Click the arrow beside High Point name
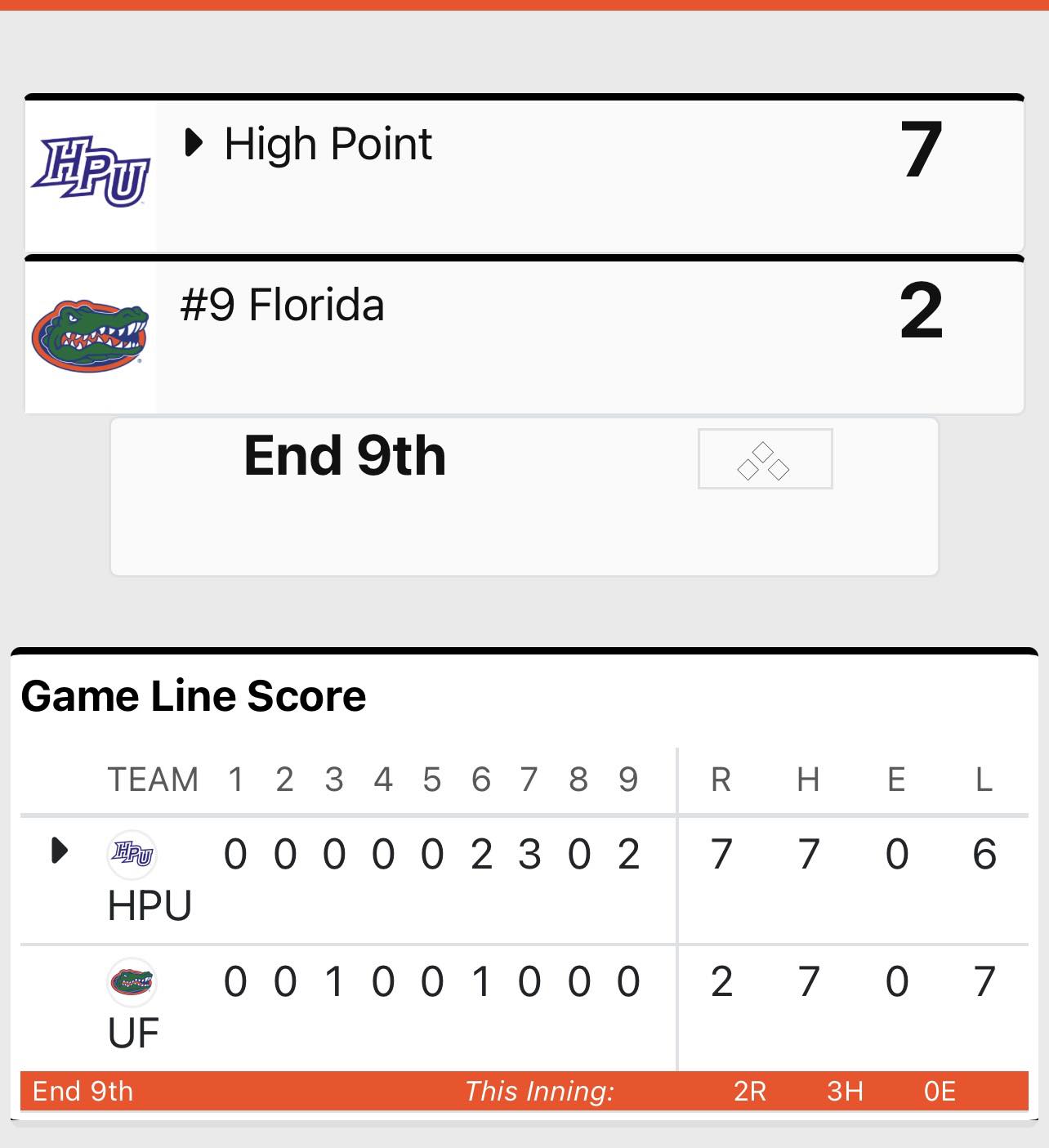Screen dimensions: 1049x1148 194,143
